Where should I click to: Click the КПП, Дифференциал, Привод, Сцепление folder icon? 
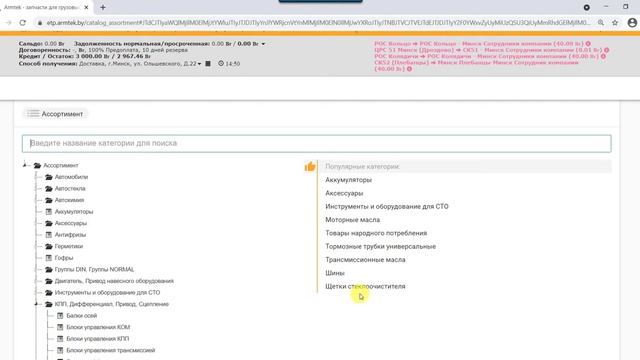click(49, 304)
